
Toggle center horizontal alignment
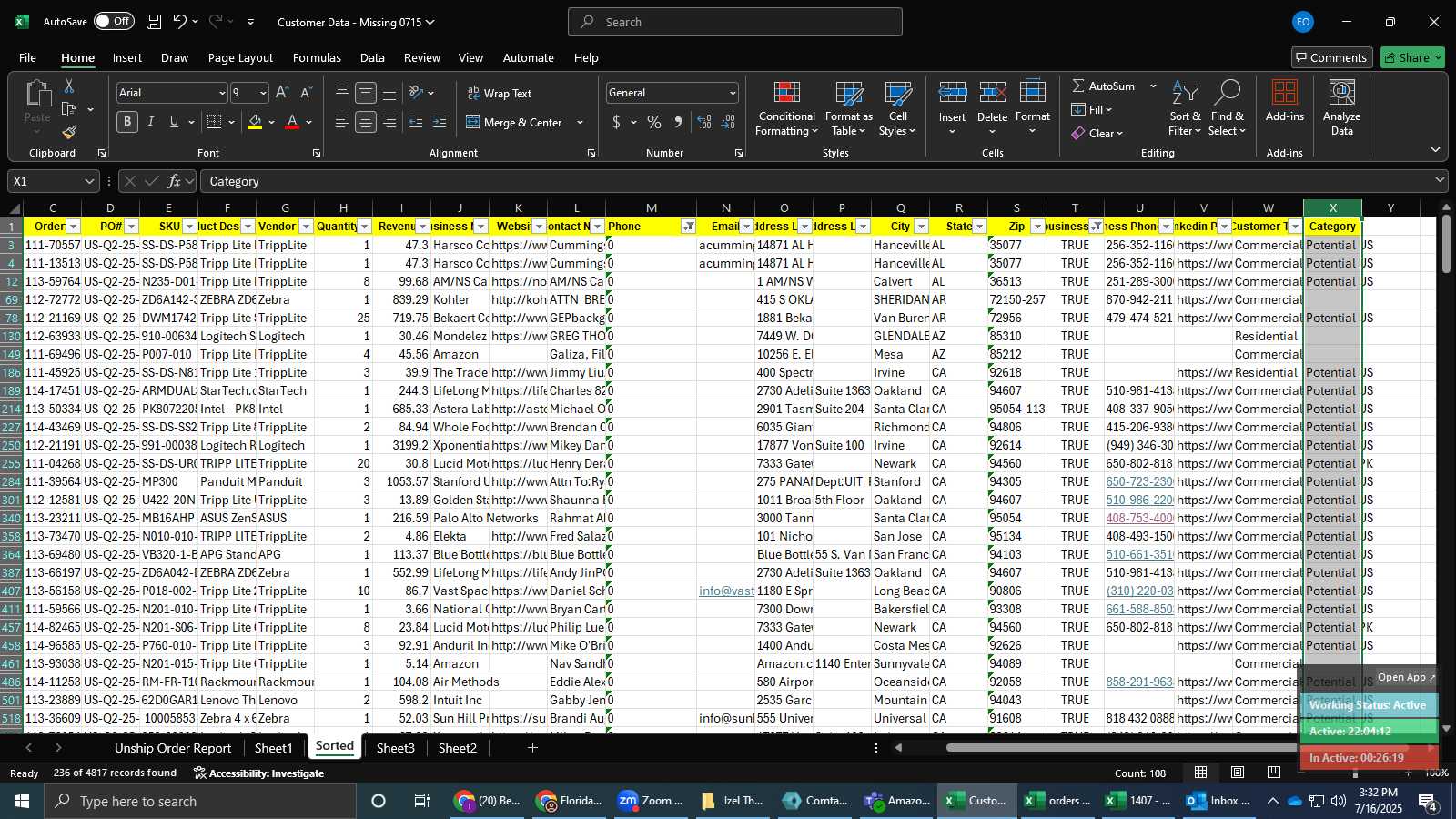coord(366,122)
